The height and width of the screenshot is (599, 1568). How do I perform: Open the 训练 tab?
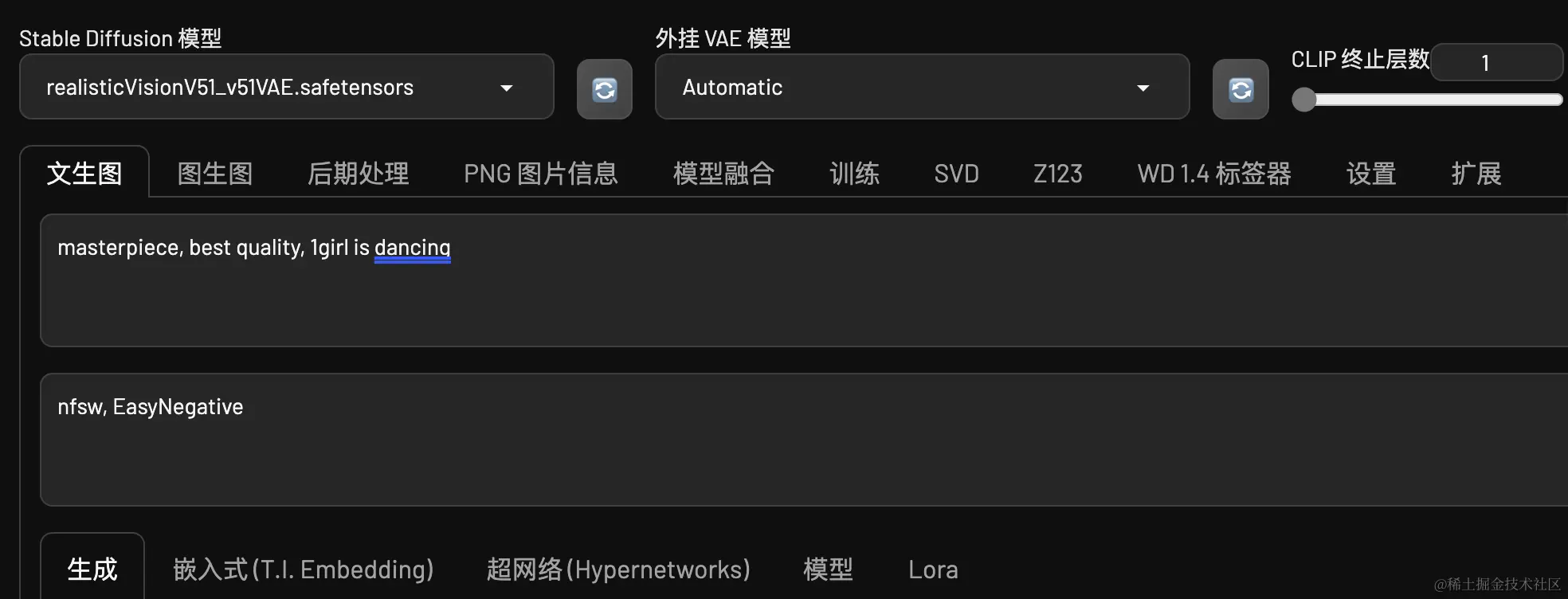point(854,173)
